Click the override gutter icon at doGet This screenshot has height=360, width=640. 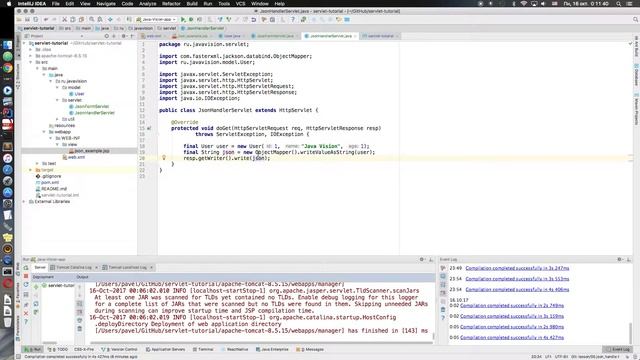149,128
